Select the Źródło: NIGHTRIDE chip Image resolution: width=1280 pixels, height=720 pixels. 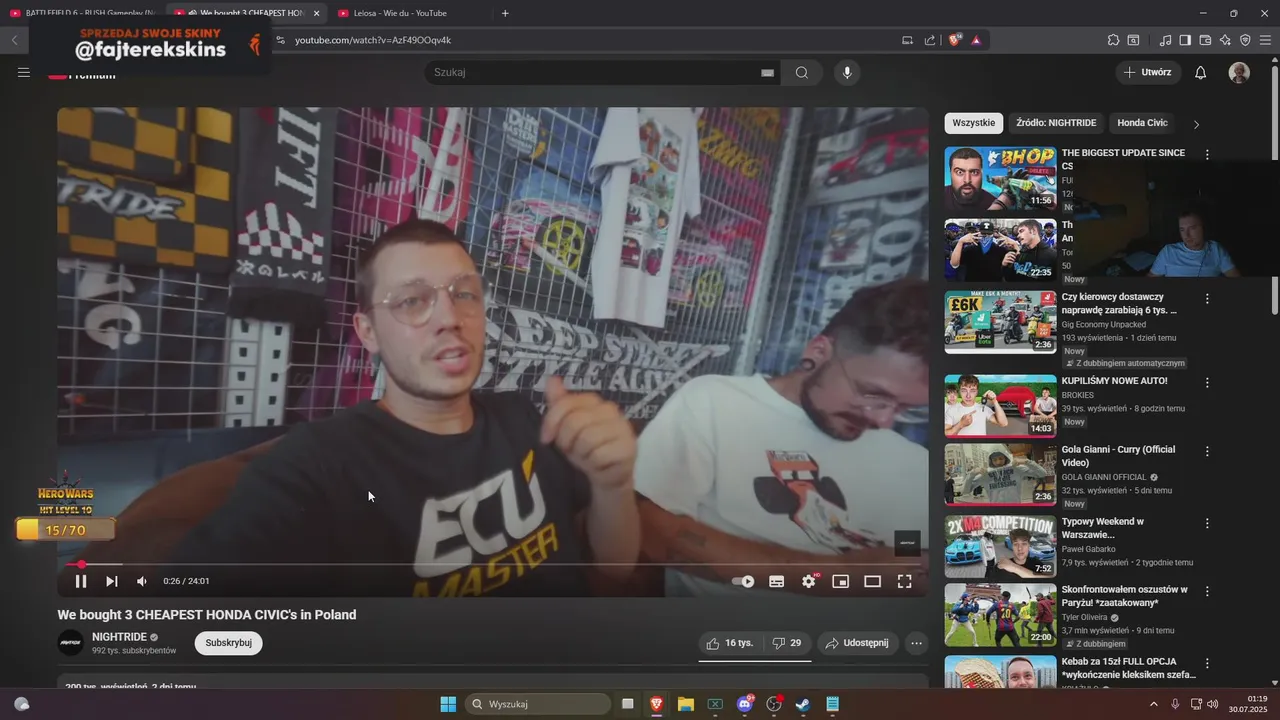point(1056,123)
